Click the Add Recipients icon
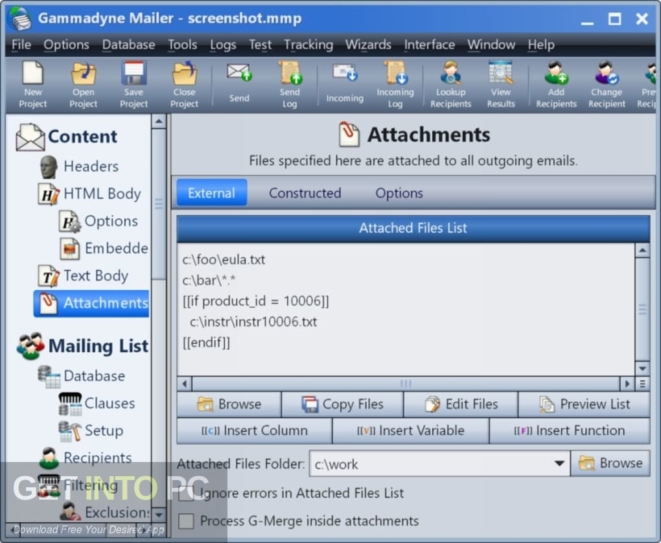This screenshot has width=661, height=543. (556, 73)
